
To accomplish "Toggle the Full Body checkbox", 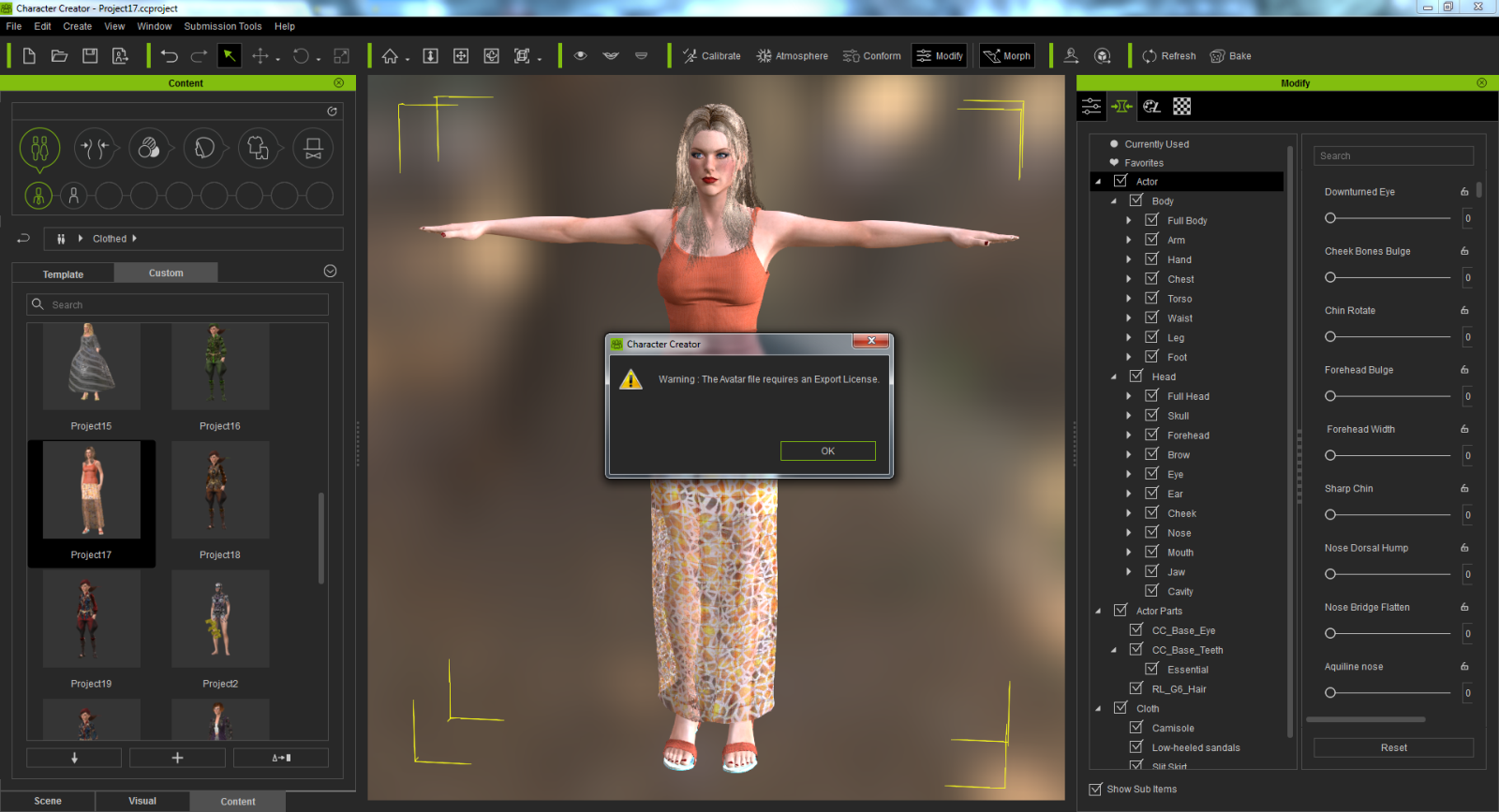I will point(1151,220).
